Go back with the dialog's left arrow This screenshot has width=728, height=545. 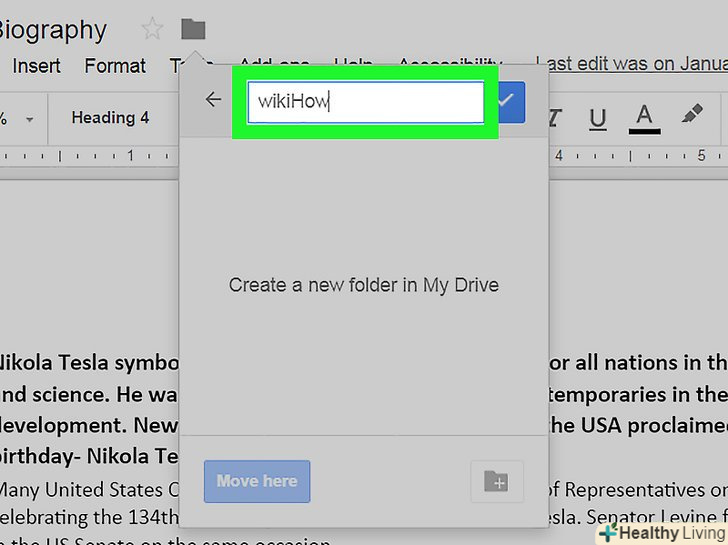click(x=213, y=99)
